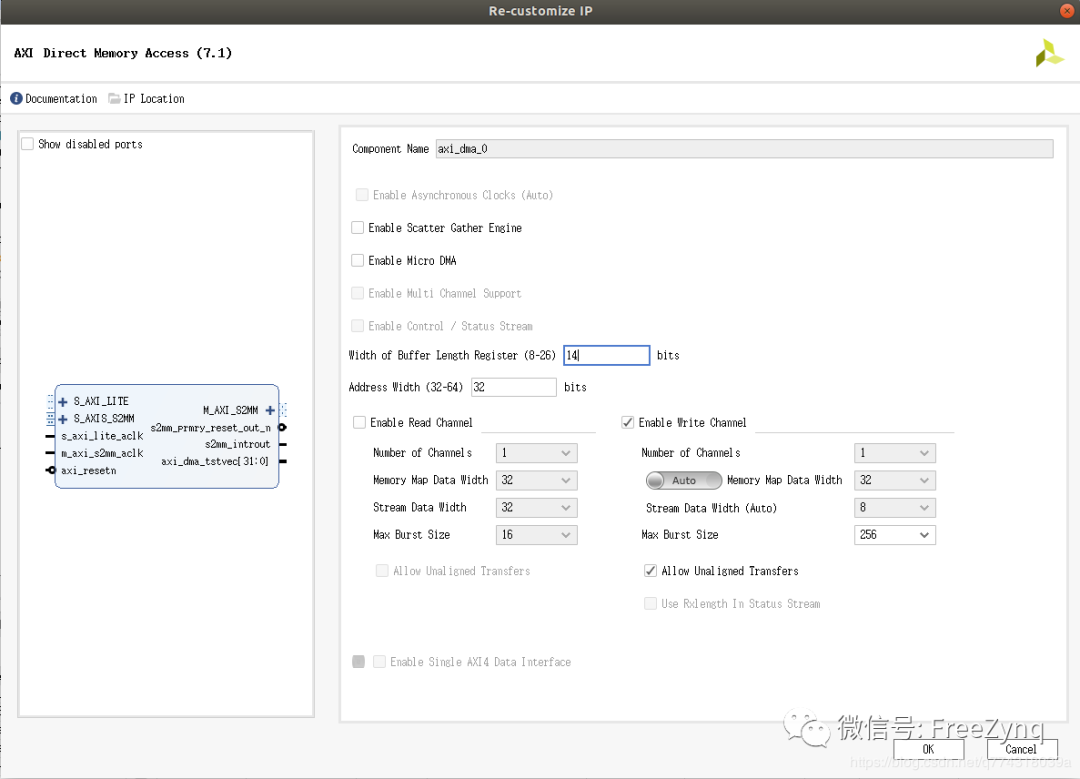
Task: Click the Width of Buffer Length Register field
Action: [x=606, y=355]
